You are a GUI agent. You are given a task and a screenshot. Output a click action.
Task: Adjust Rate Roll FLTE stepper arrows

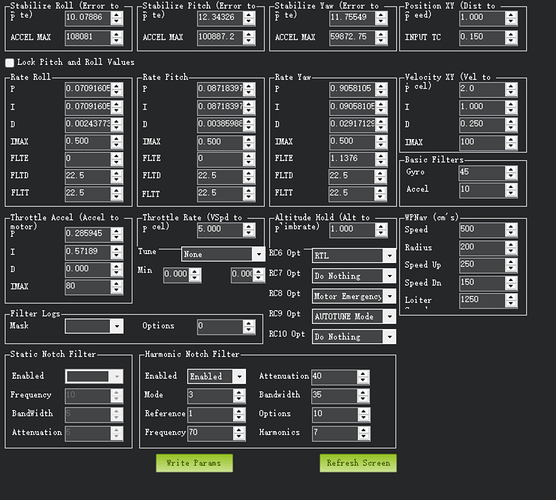117,159
